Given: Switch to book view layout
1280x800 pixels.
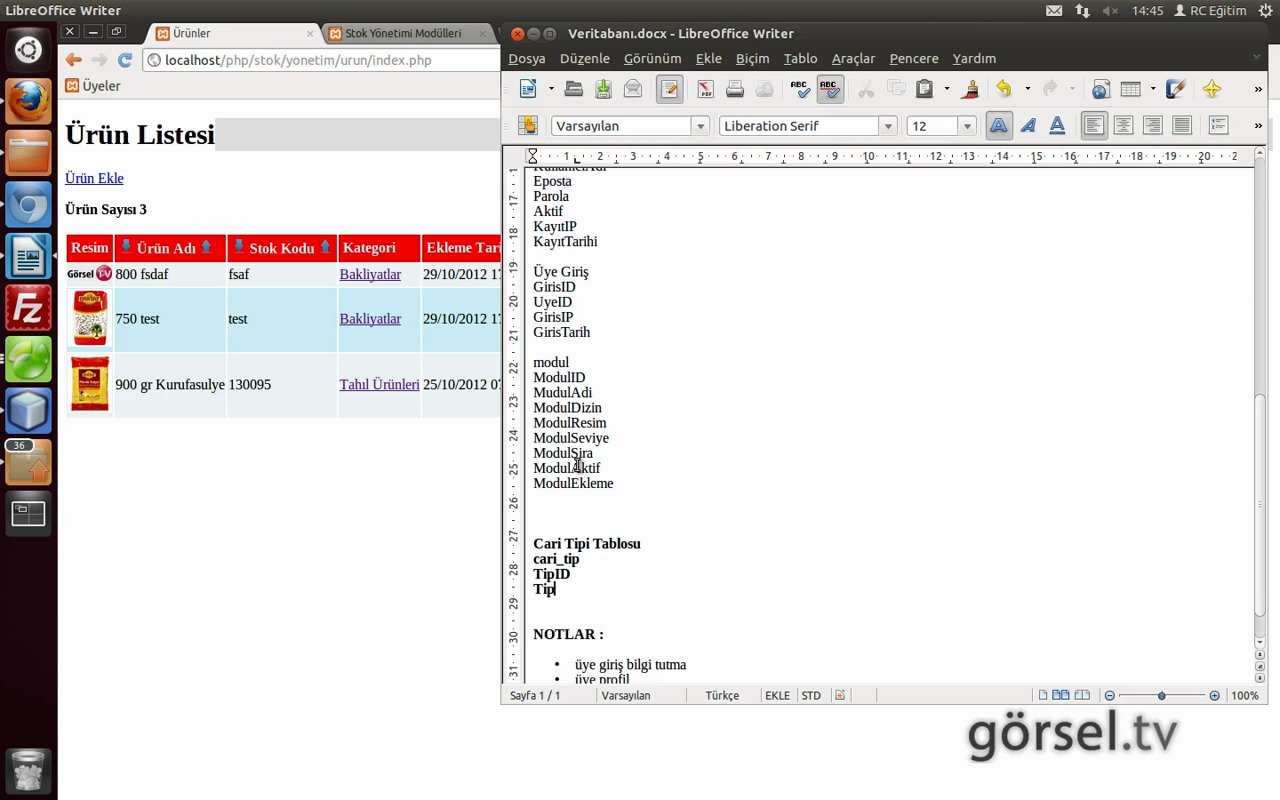Looking at the screenshot, I should tap(1083, 695).
